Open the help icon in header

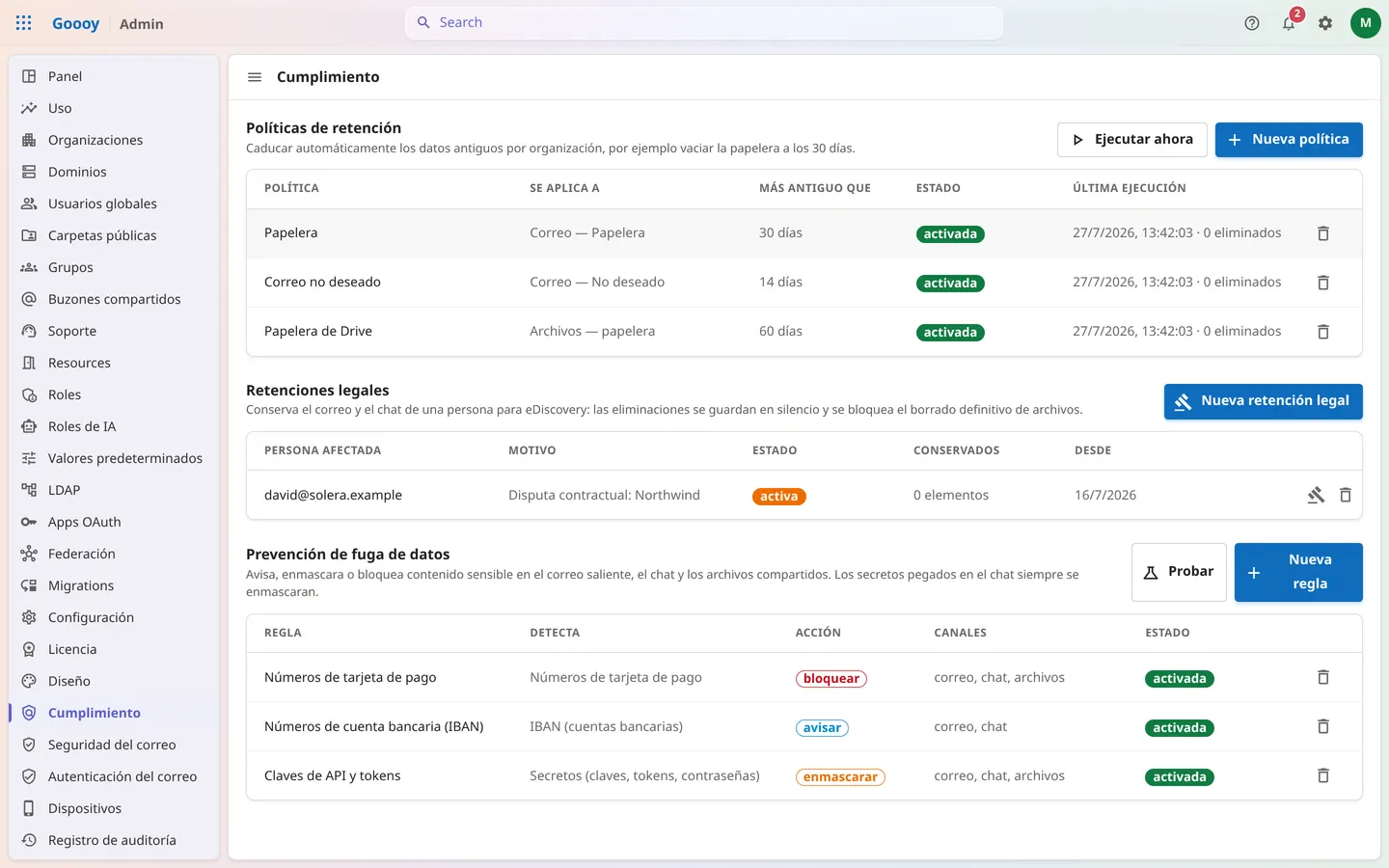click(1252, 23)
